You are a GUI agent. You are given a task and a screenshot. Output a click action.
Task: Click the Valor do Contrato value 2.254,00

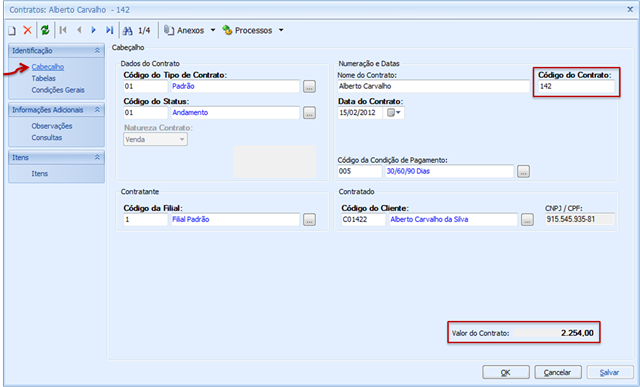tap(577, 333)
